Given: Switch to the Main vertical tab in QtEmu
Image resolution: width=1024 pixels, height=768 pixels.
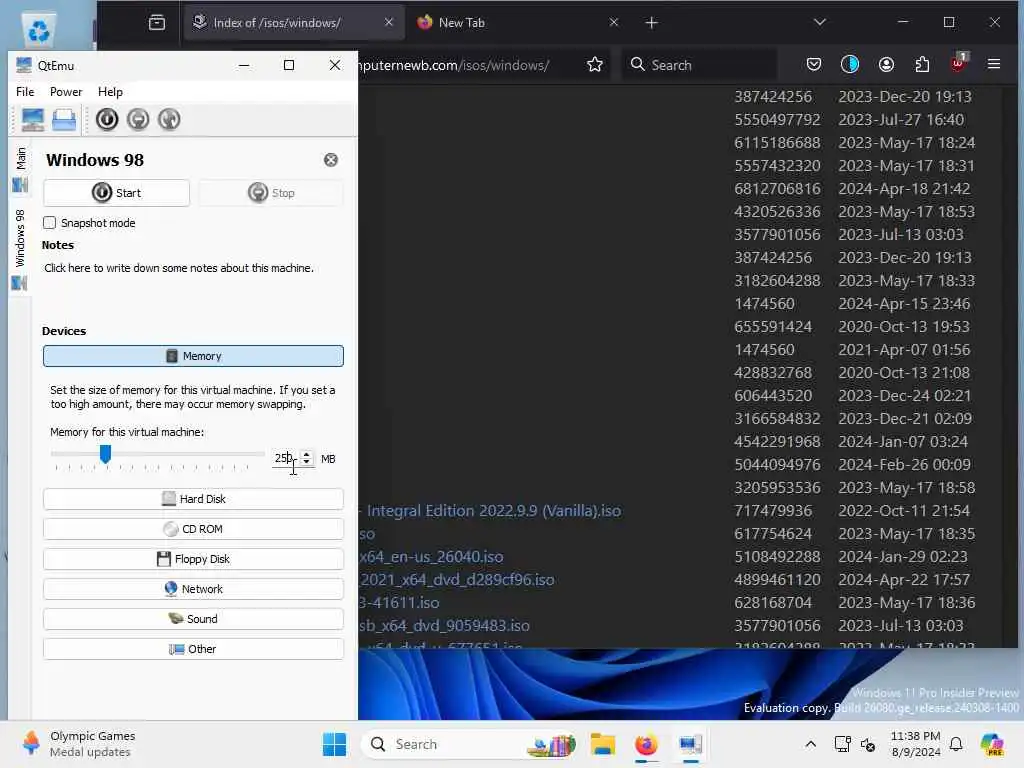Looking at the screenshot, I should 20,169.
